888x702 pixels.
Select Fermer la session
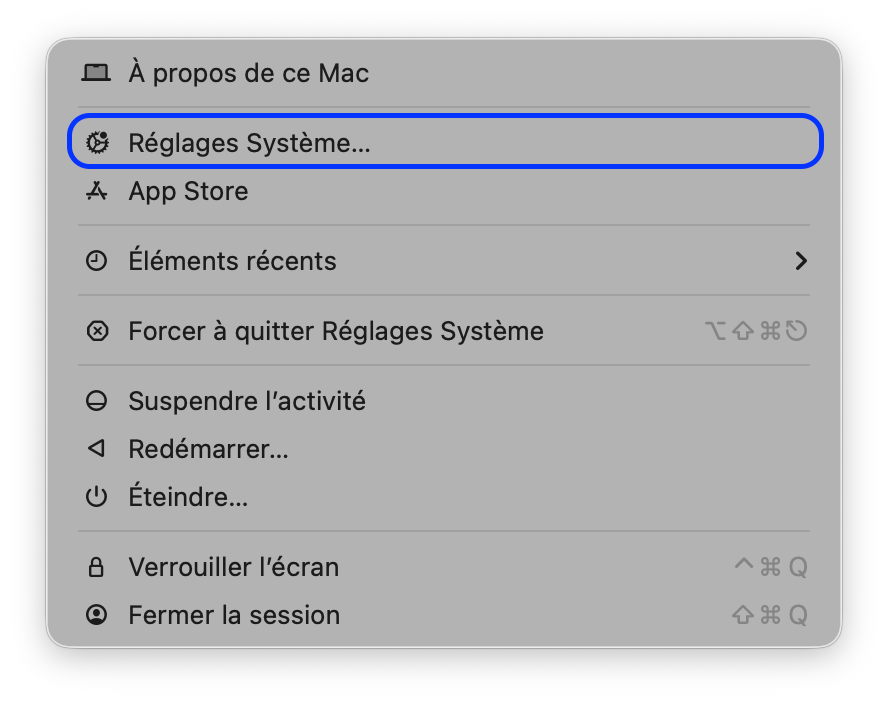[234, 615]
